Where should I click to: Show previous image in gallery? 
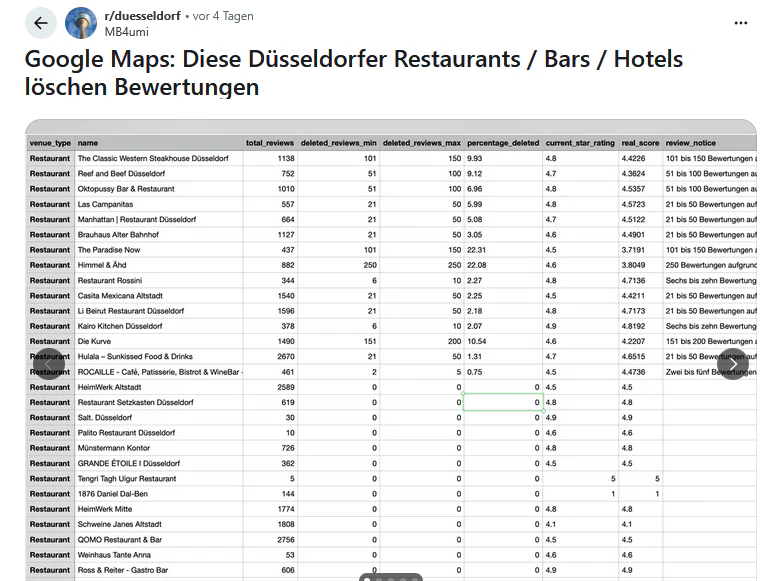coord(49,364)
